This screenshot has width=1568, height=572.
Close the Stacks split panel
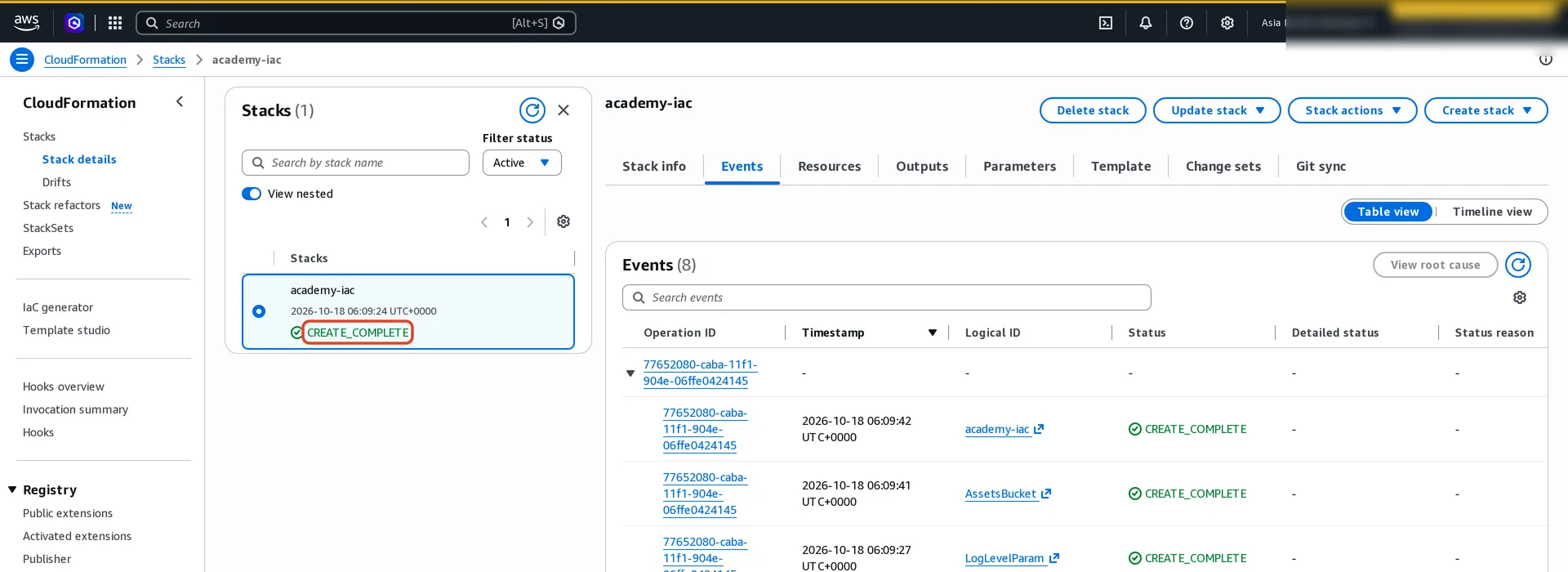click(x=563, y=110)
